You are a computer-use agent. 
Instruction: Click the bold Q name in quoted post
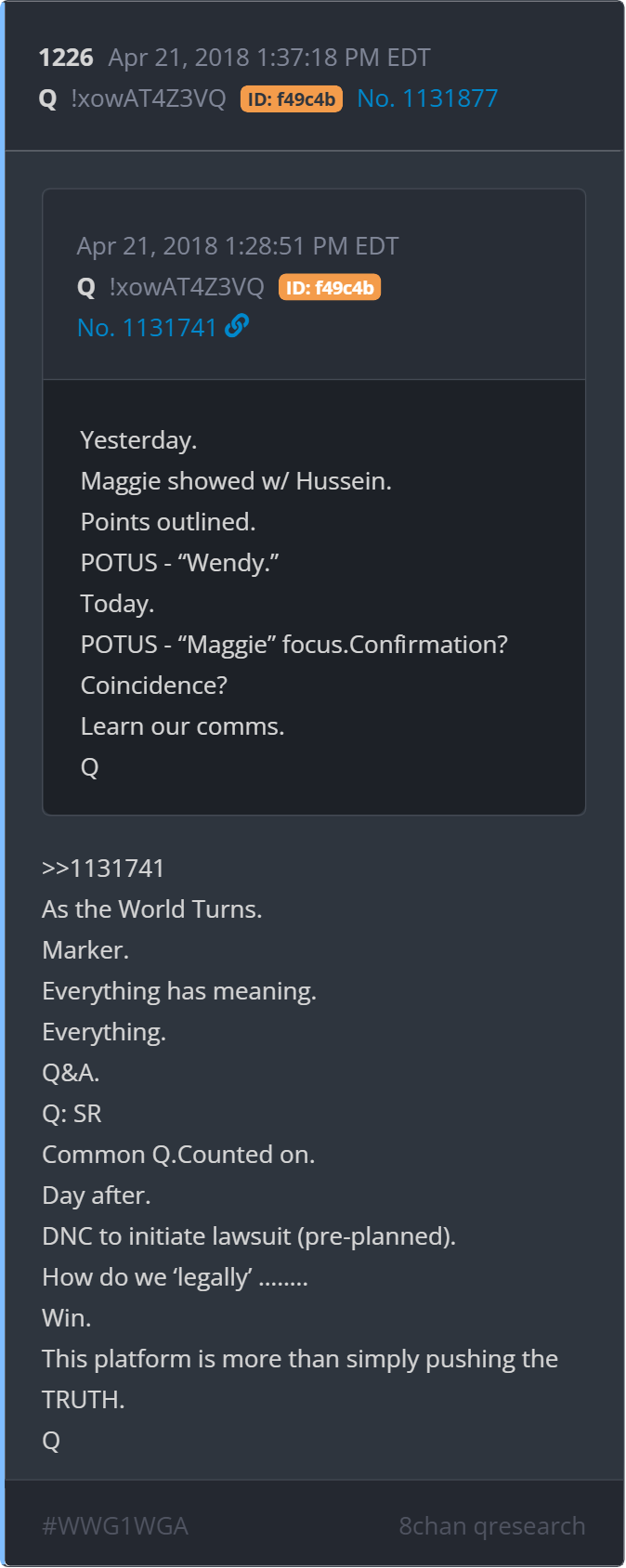pyautogui.click(x=86, y=288)
